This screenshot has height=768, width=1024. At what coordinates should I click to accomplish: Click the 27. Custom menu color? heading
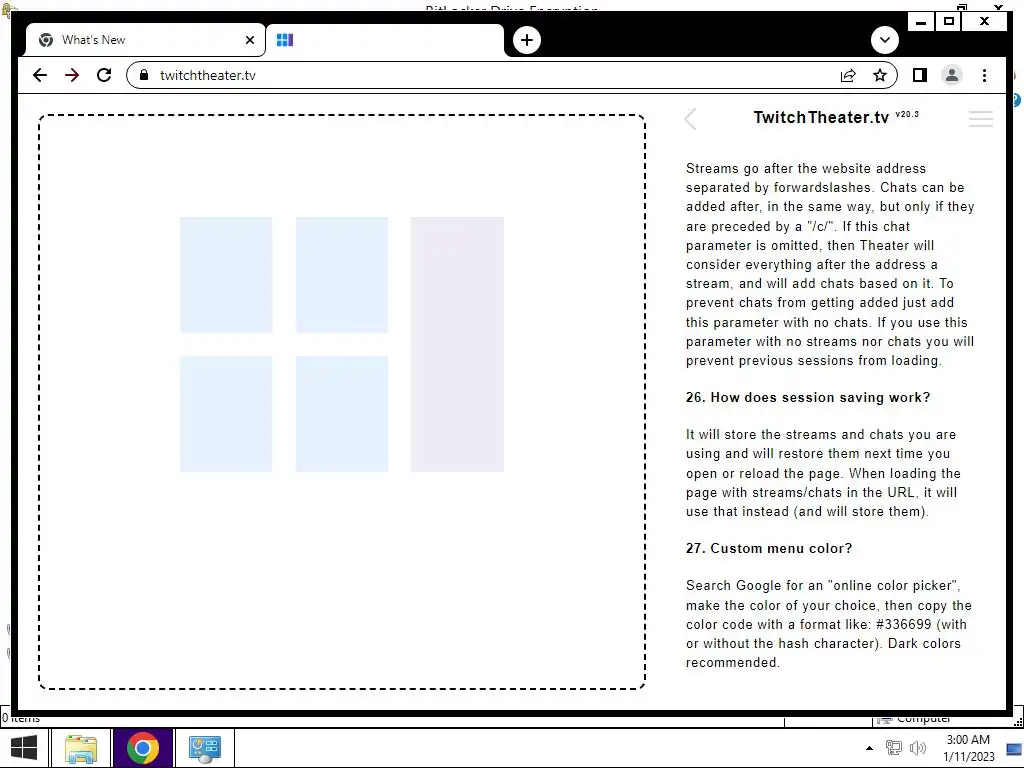[x=769, y=549]
